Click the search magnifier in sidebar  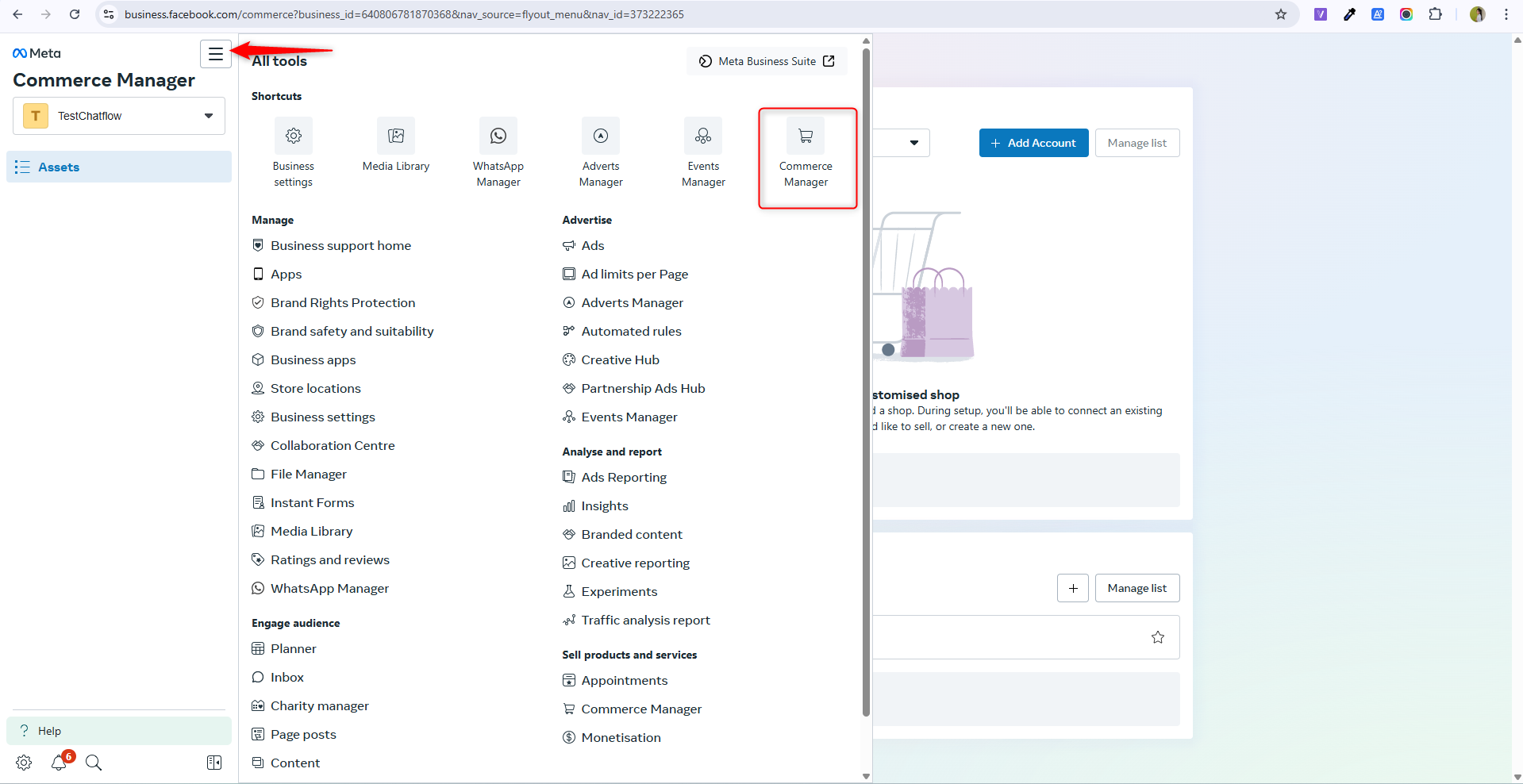[x=94, y=763]
